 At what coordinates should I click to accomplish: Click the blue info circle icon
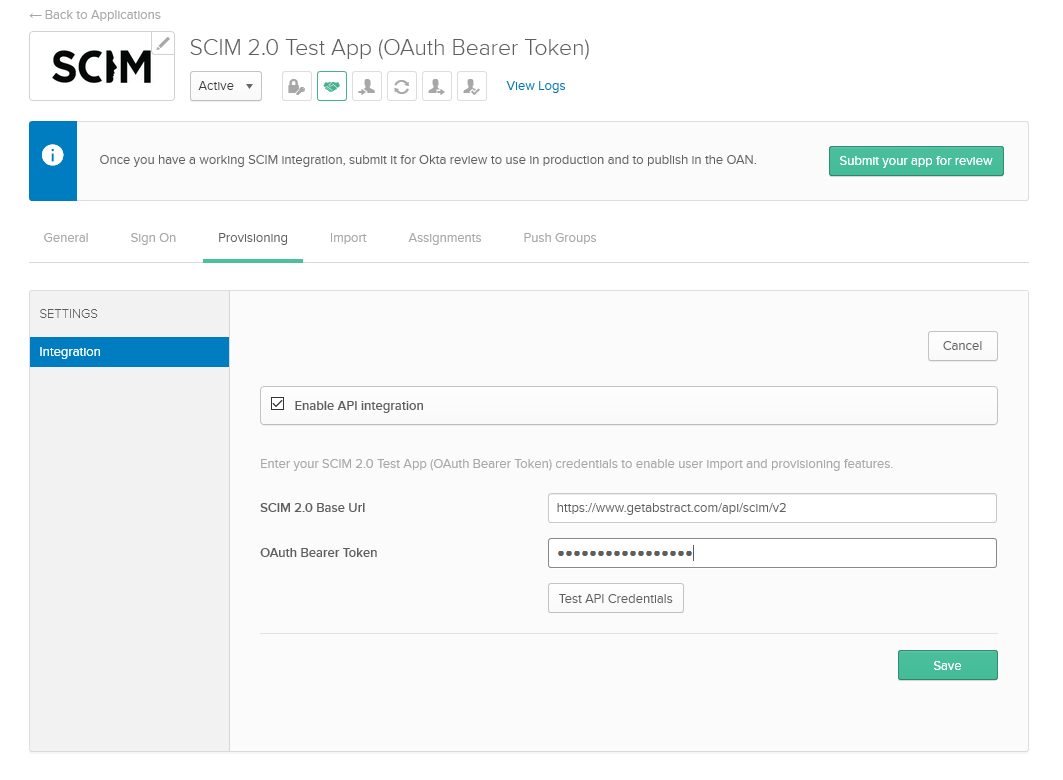[x=53, y=156]
